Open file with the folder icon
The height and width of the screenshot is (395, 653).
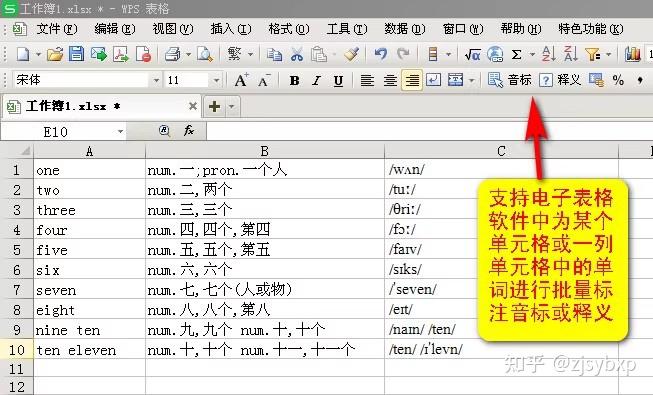tap(55, 54)
